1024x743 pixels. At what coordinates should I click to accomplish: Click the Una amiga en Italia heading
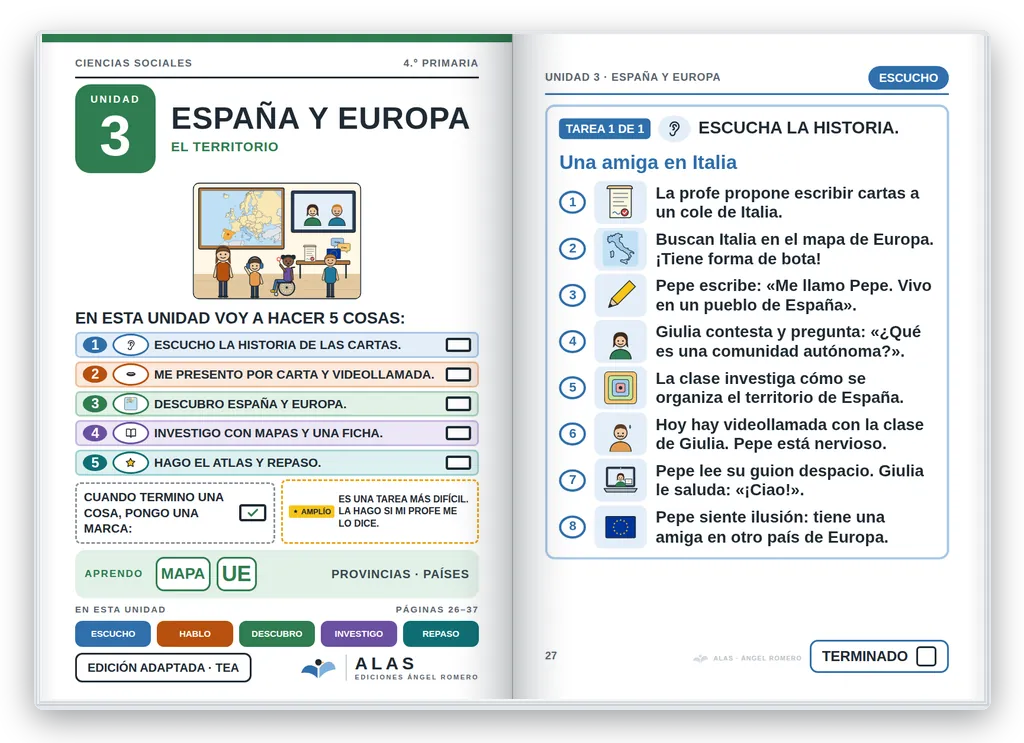pyautogui.click(x=648, y=162)
